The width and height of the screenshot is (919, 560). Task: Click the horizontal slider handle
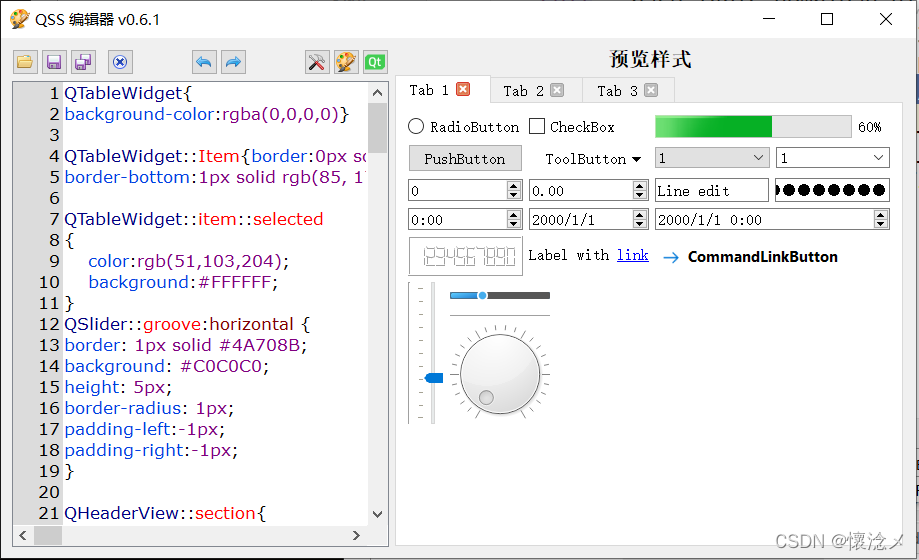pos(482,296)
